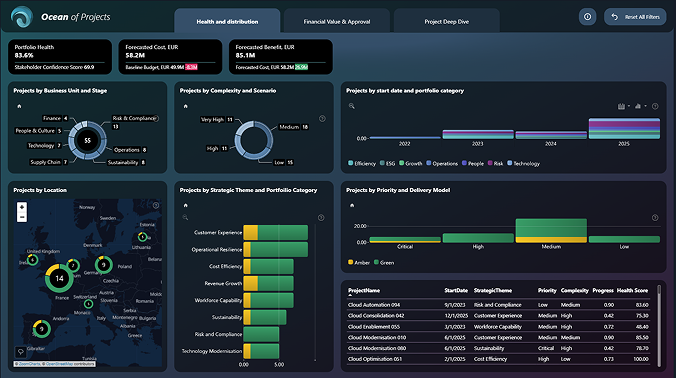Select the Medium priority bar
The image size is (676, 378).
pos(551,231)
